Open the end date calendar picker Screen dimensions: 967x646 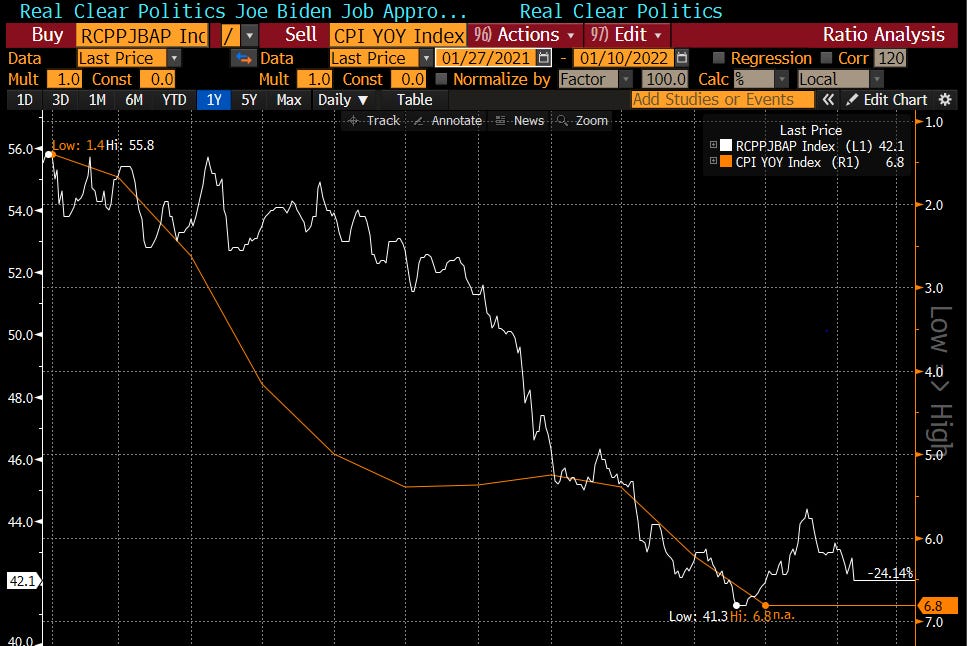click(x=681, y=58)
